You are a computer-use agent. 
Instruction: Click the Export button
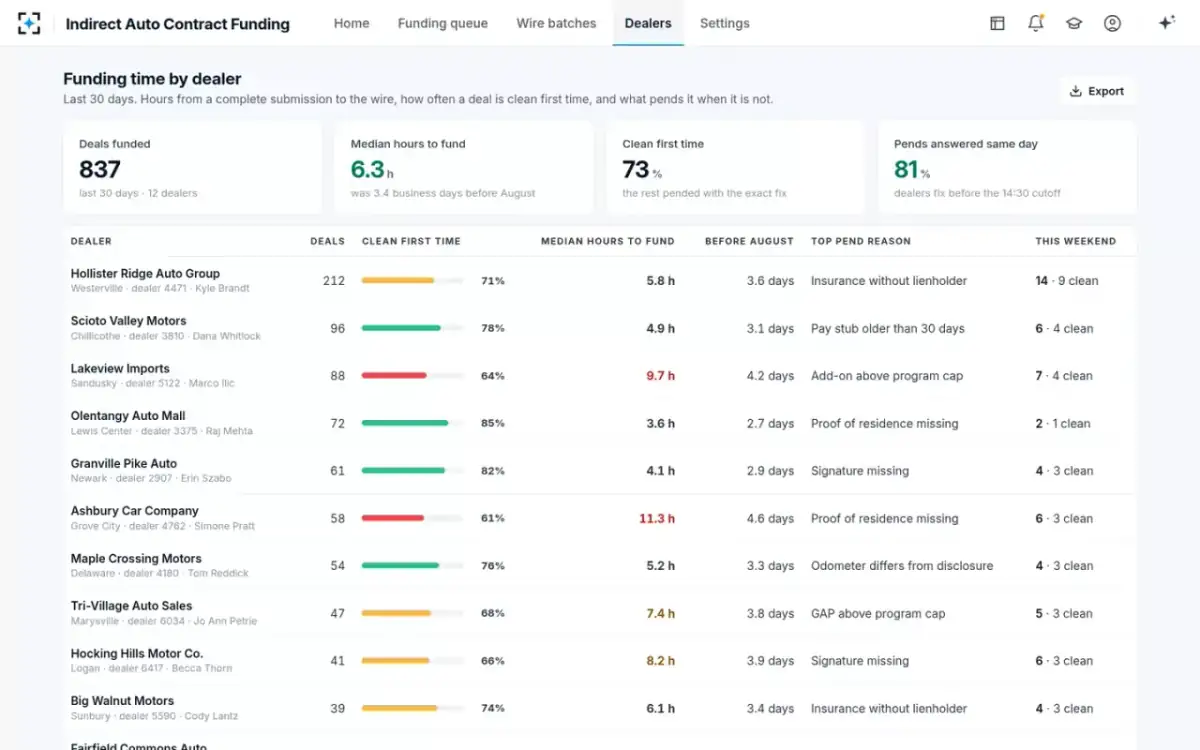tap(1097, 91)
